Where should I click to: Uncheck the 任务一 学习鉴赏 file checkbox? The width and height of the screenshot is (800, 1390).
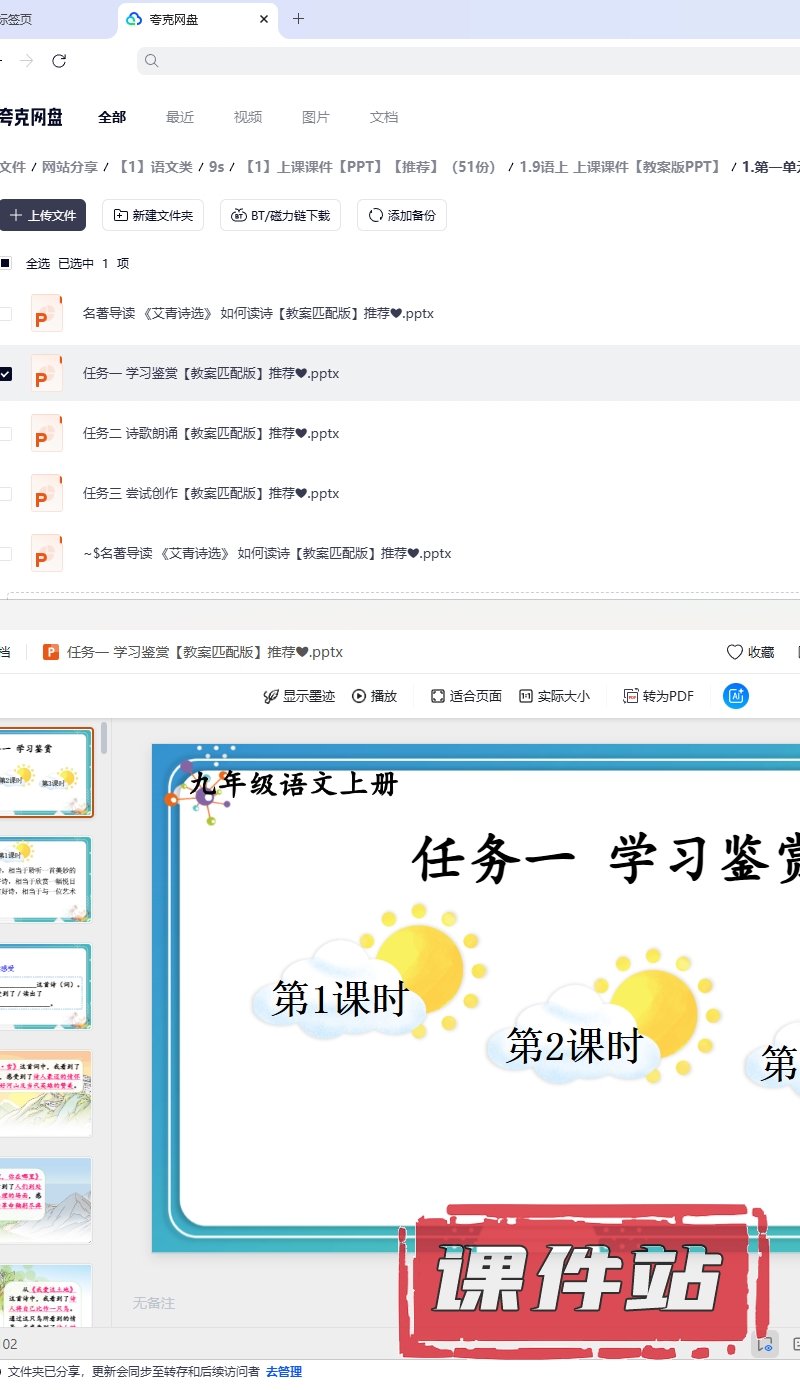click(x=6, y=374)
